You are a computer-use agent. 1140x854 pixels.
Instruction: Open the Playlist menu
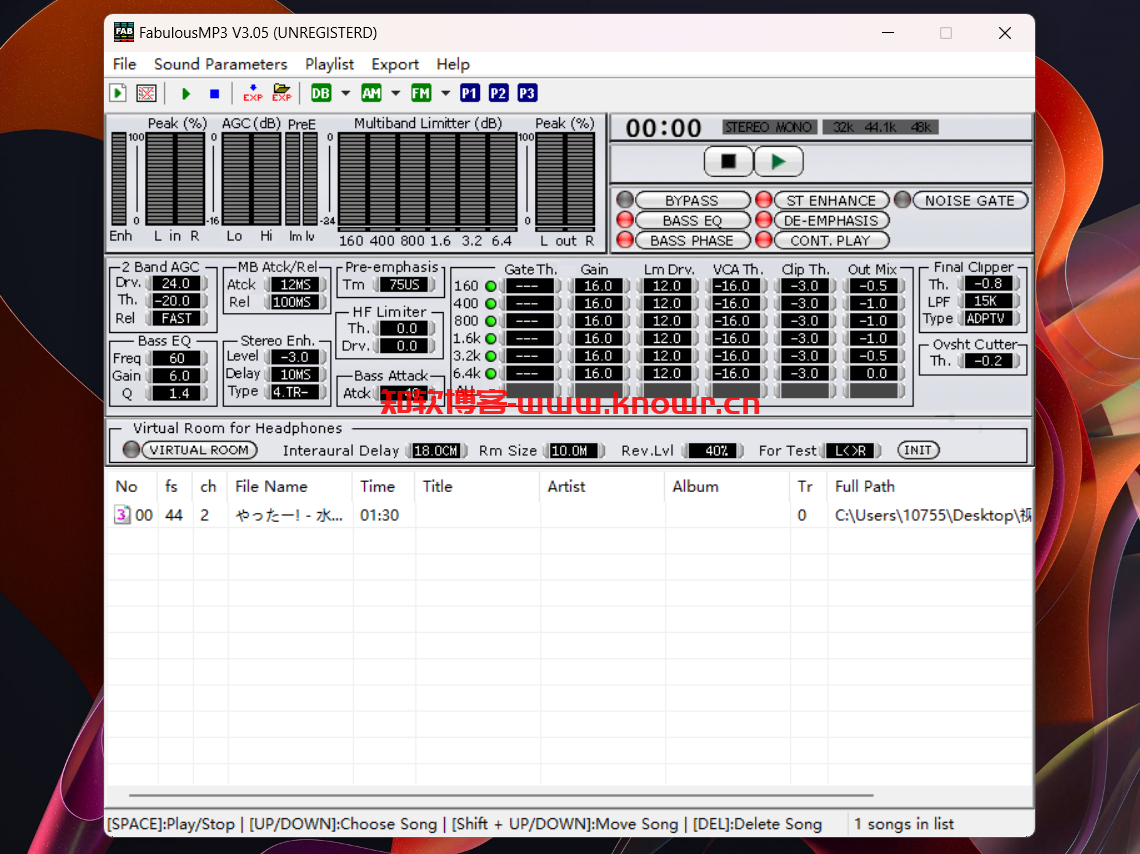(x=329, y=64)
